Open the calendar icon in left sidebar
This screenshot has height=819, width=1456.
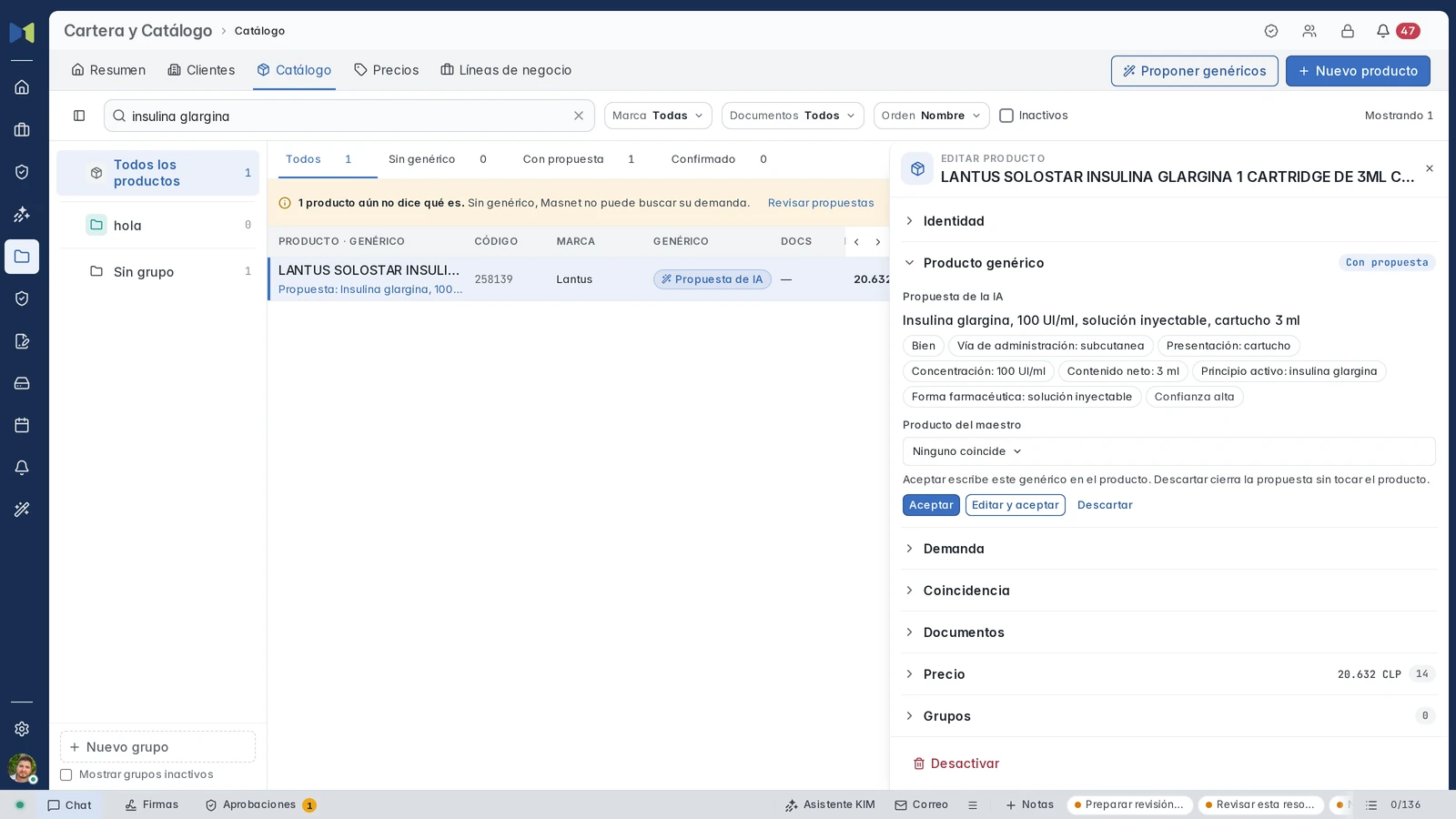click(22, 425)
